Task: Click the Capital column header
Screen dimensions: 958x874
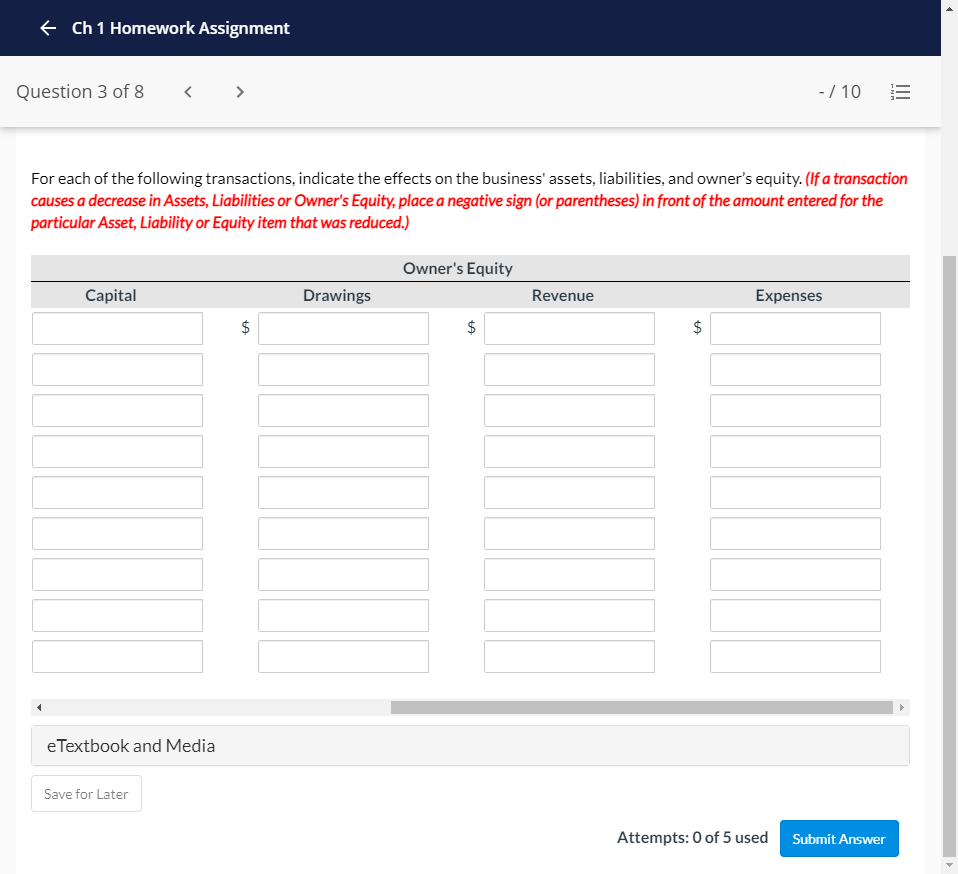Action: click(111, 296)
